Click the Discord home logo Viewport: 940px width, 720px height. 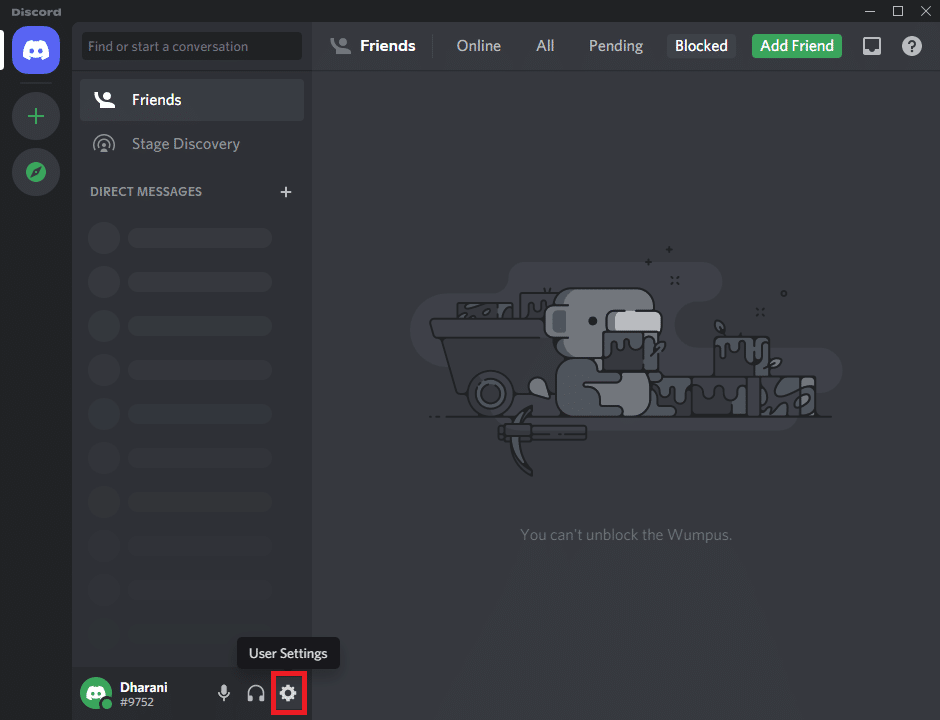pyautogui.click(x=36, y=50)
